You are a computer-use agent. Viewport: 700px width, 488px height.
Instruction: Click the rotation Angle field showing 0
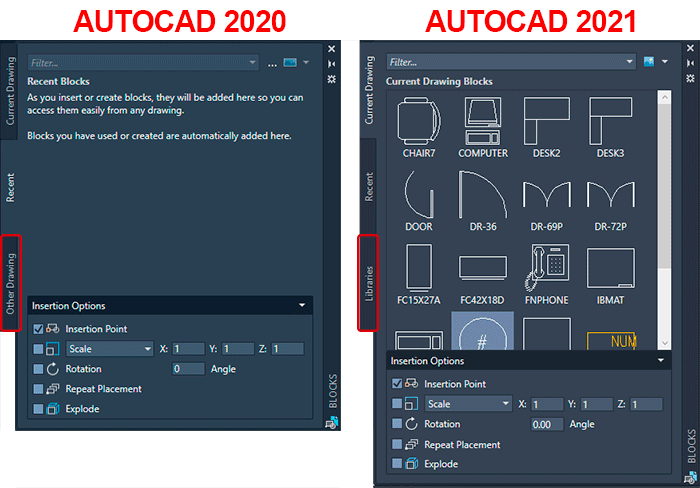click(188, 369)
